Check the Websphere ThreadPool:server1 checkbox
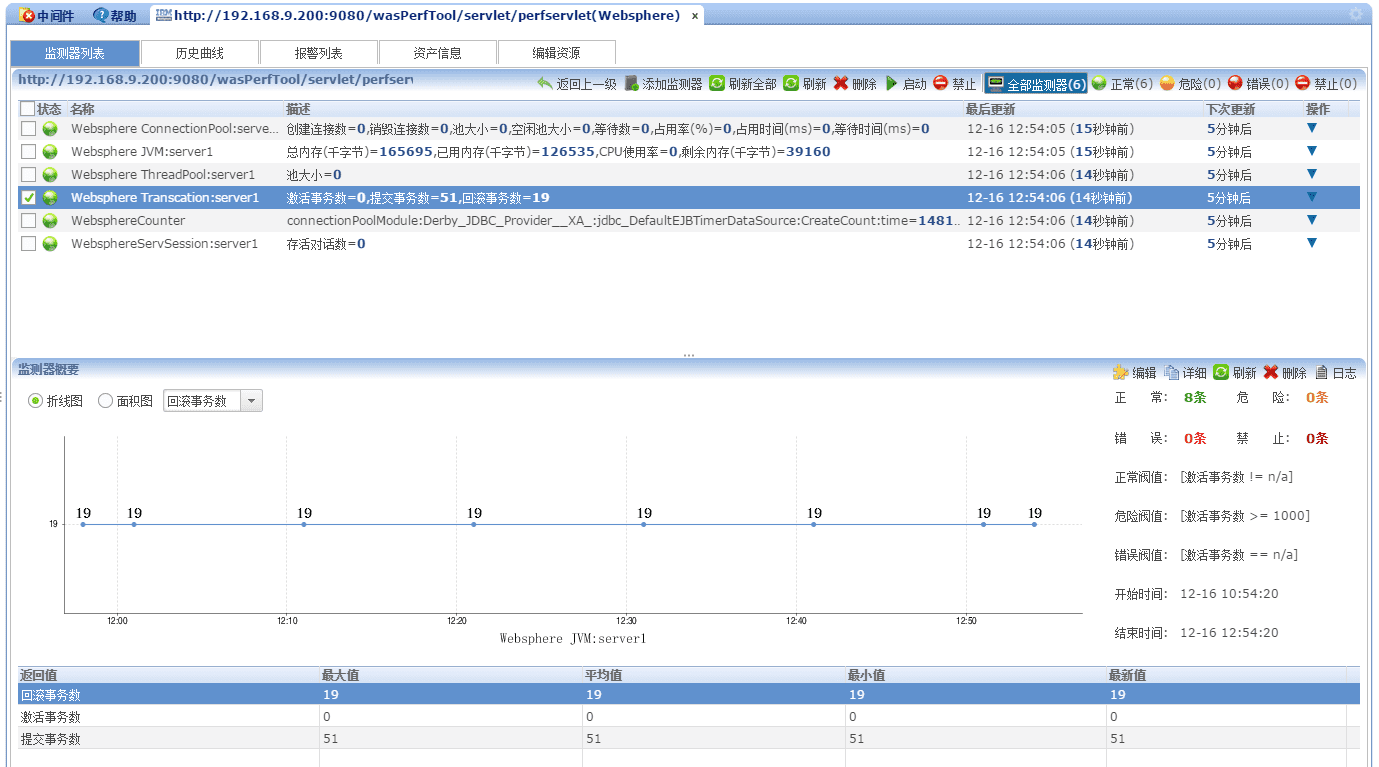This screenshot has width=1379, height=767. [28, 175]
